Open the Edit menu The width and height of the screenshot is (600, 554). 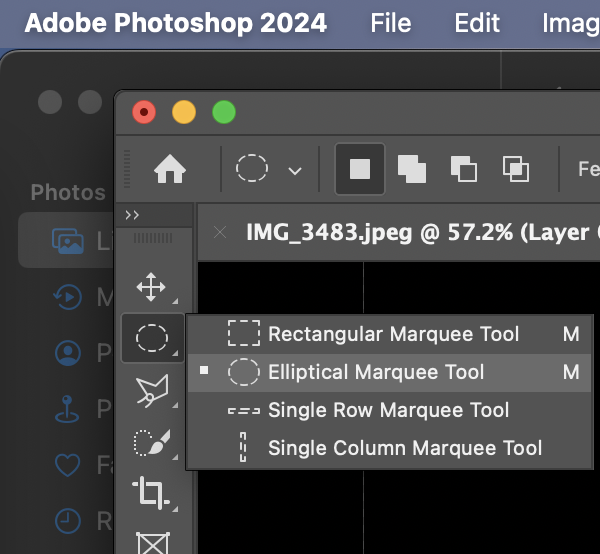tap(477, 23)
